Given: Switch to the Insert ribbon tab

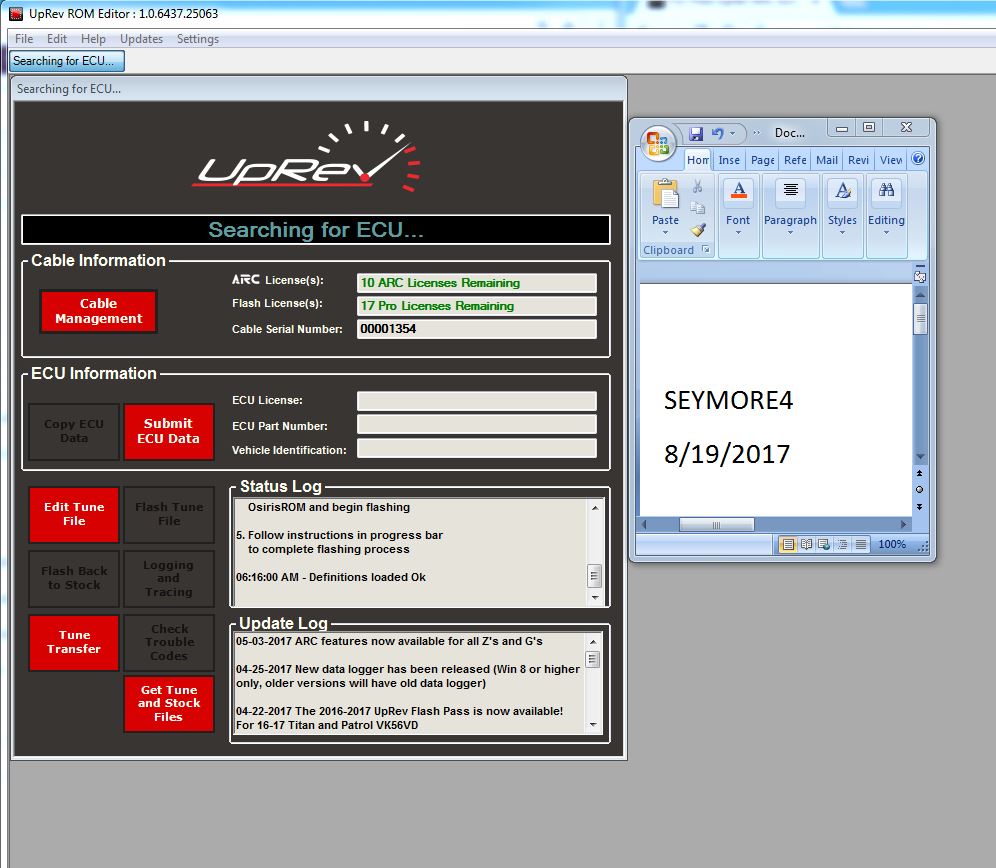Looking at the screenshot, I should 729,160.
